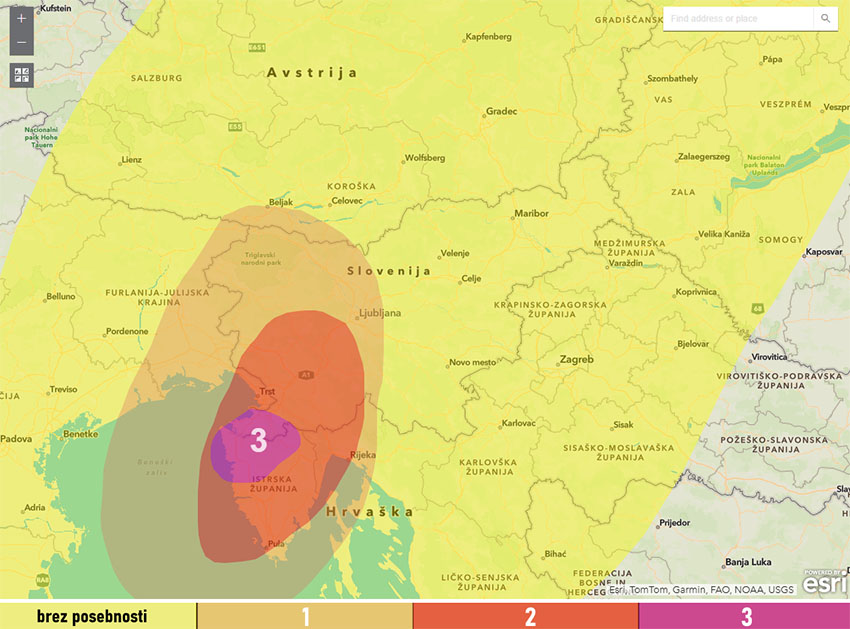This screenshot has width=850, height=629.
Task: Click the Rijeka city label
Action: click(362, 455)
